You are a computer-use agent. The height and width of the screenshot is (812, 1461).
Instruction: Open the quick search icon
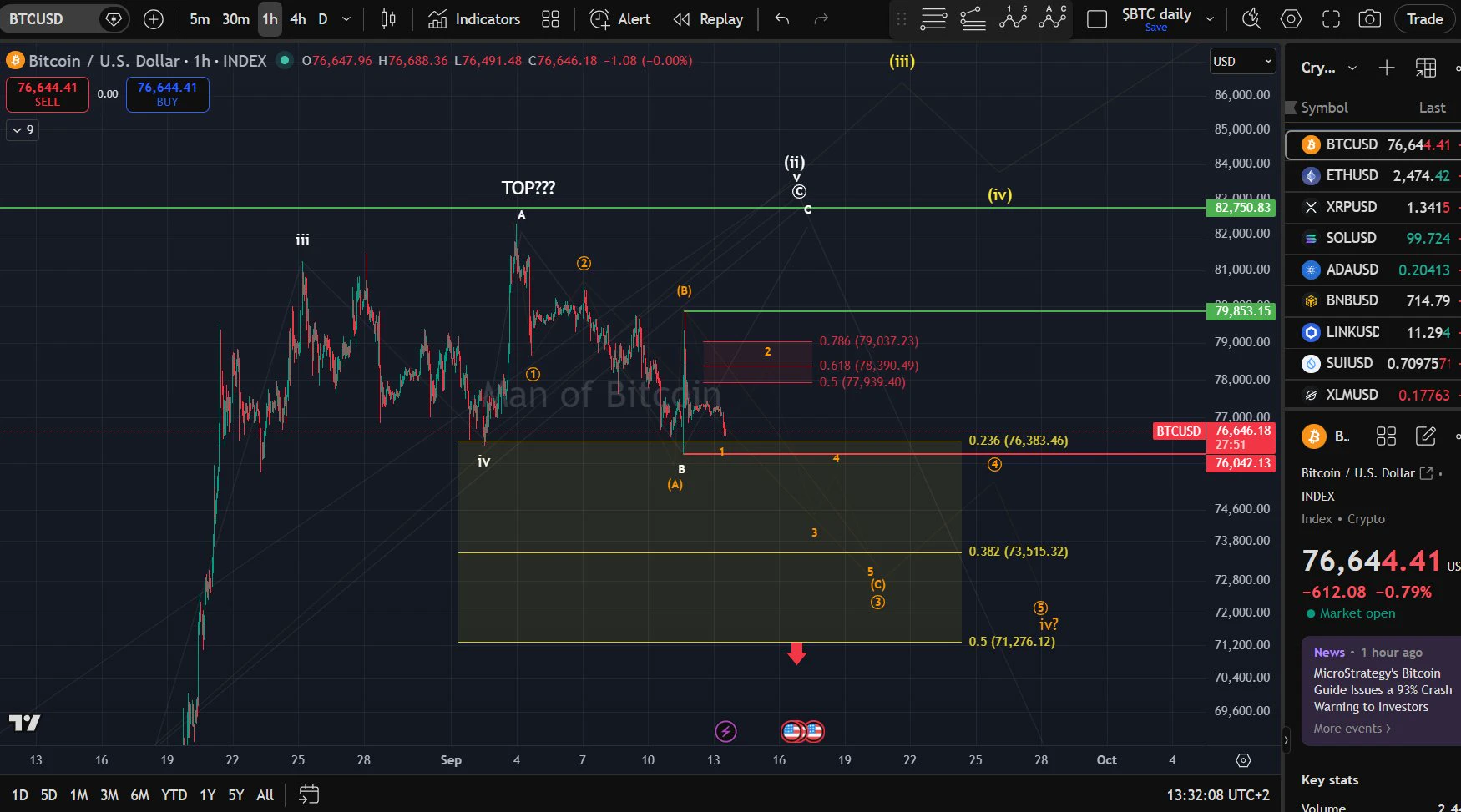click(1251, 19)
